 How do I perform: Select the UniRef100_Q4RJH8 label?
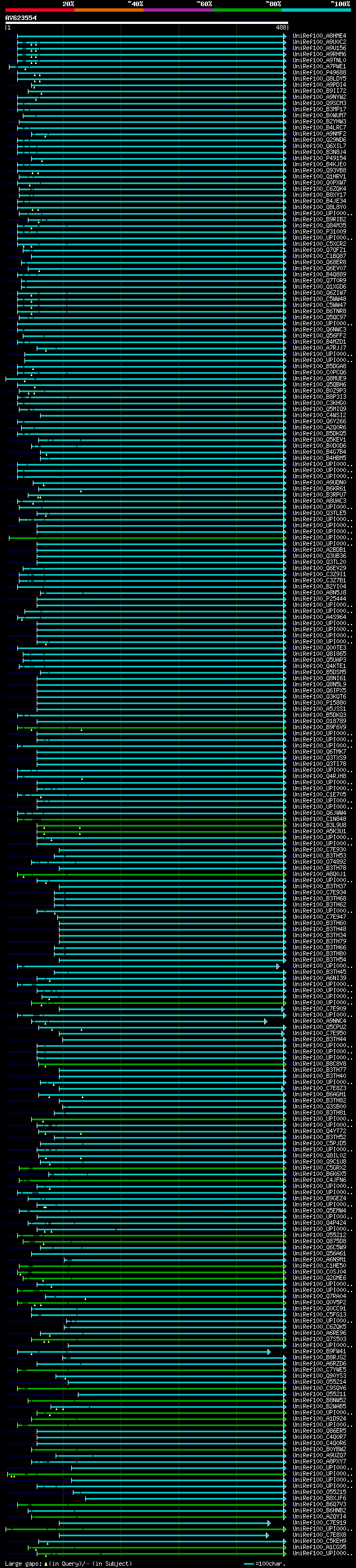[319, 776]
